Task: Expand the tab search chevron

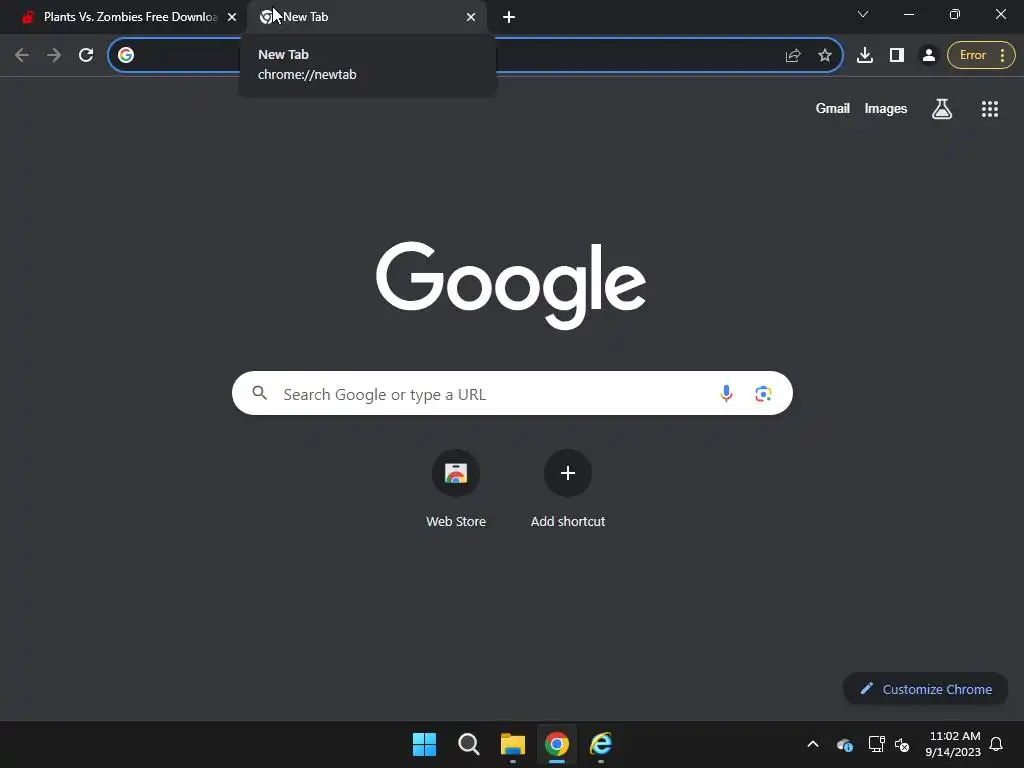Action: tap(863, 14)
